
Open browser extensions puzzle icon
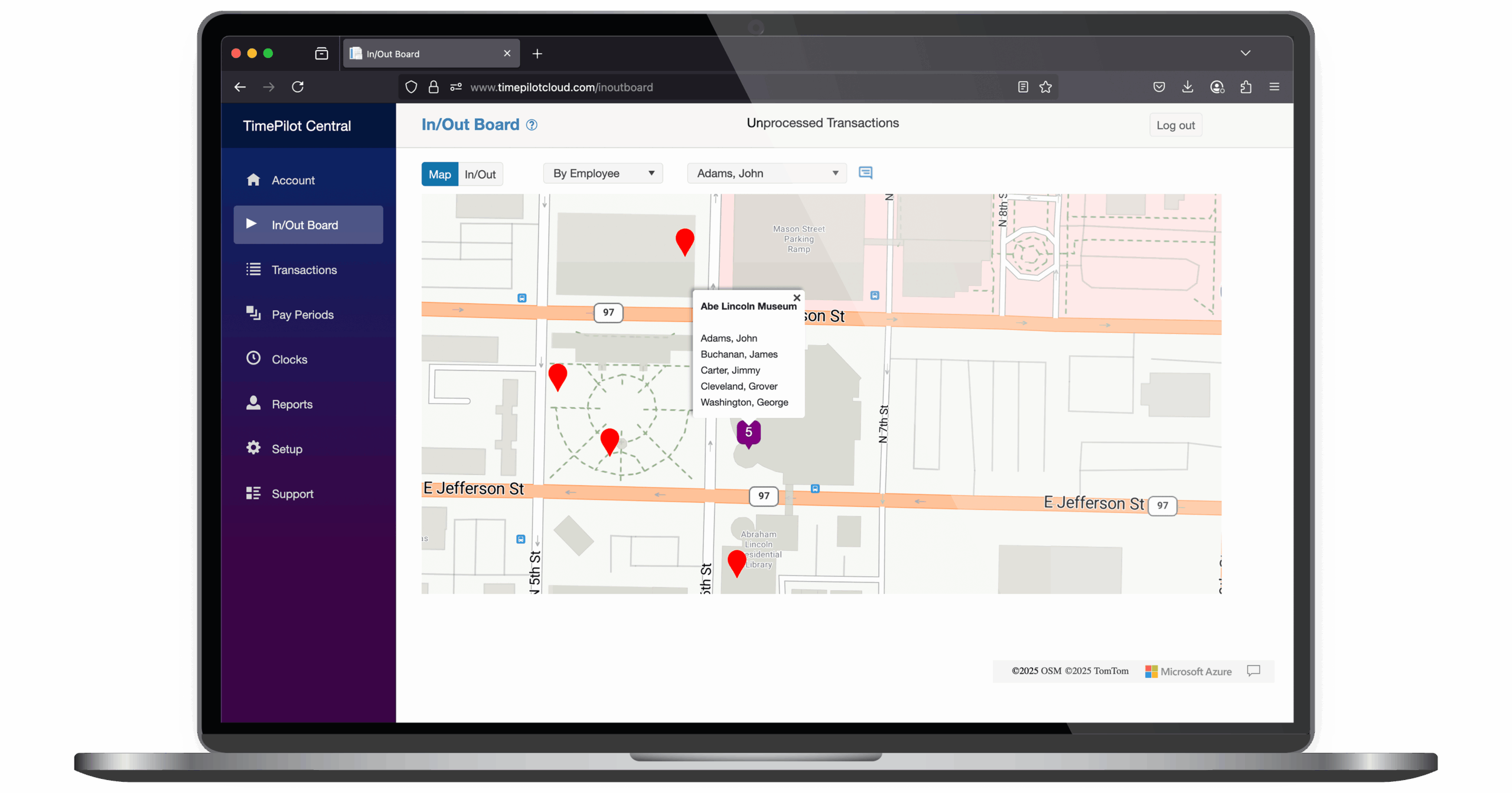click(1246, 87)
